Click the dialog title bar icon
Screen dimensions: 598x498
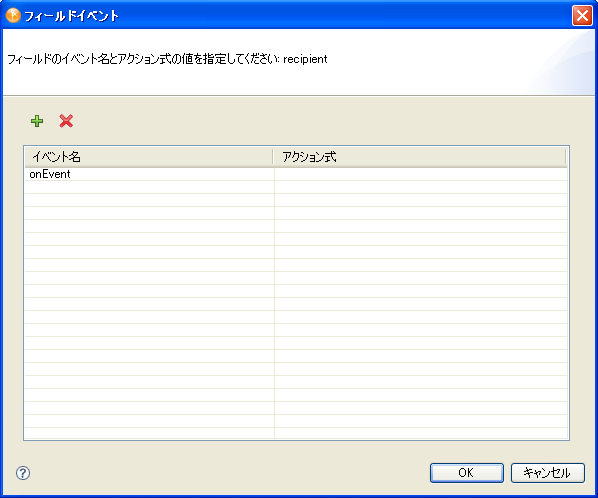13,16
